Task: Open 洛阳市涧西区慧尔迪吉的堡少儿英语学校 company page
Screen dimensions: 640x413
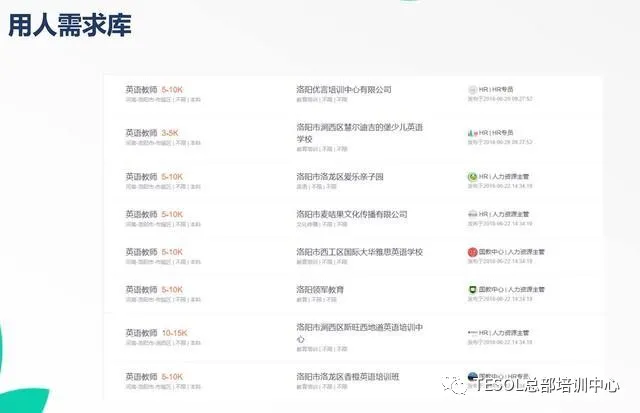Action: point(360,133)
